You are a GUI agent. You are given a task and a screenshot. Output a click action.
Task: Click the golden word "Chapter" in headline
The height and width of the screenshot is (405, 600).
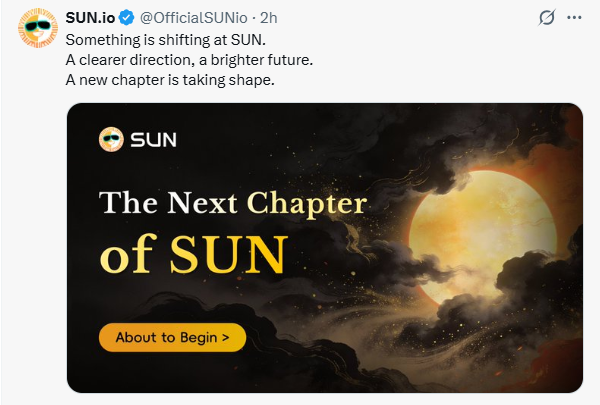click(x=306, y=204)
